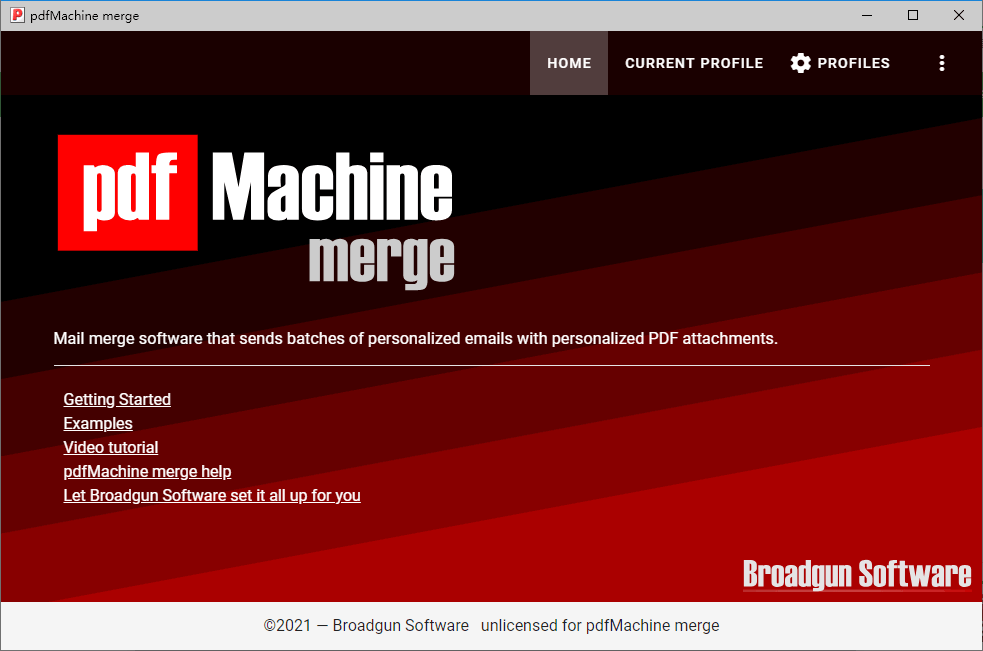Image resolution: width=983 pixels, height=651 pixels.
Task: Click the unlicensed for pdfMachine merge notice
Action: tap(600, 625)
